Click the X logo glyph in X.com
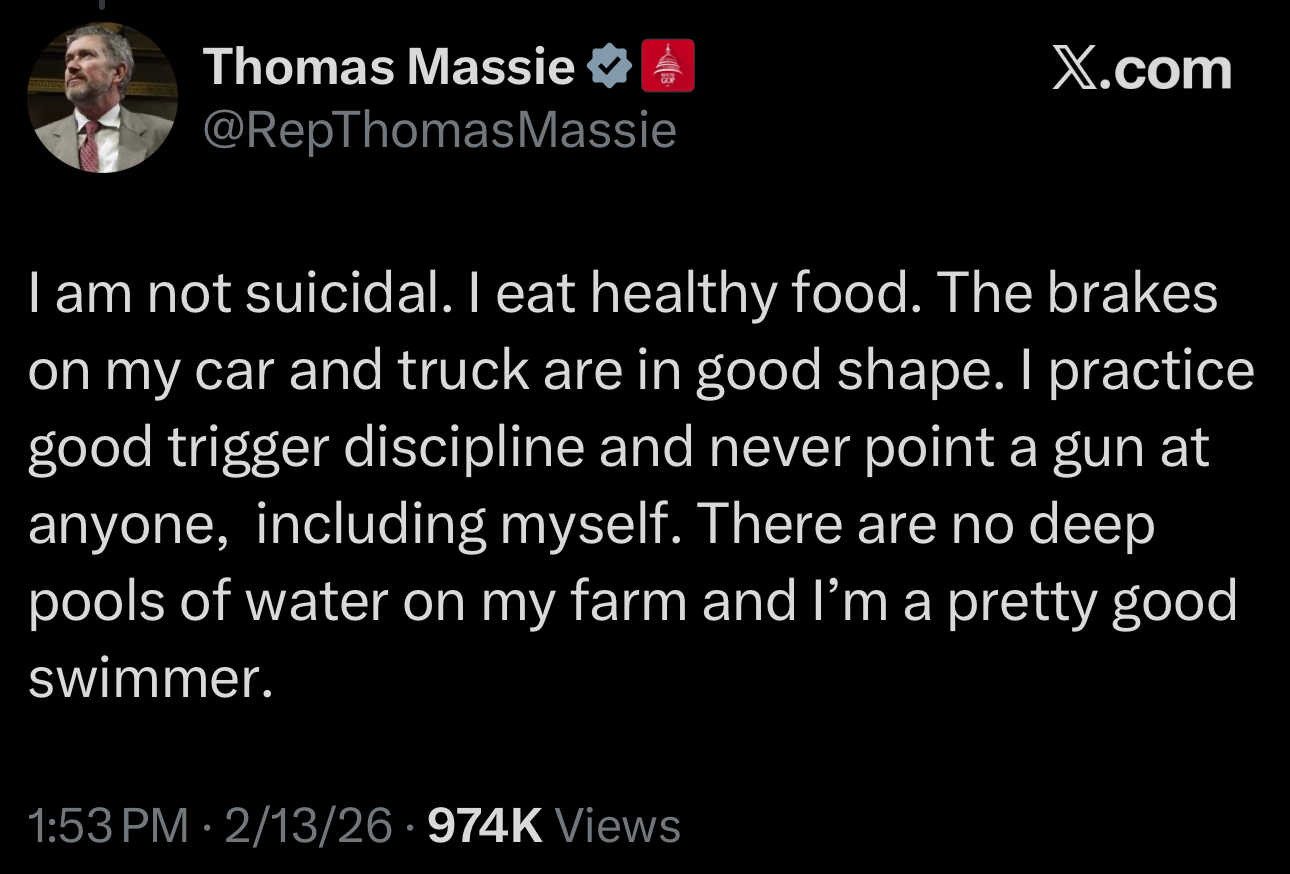This screenshot has height=874, width=1290. [x=1076, y=69]
